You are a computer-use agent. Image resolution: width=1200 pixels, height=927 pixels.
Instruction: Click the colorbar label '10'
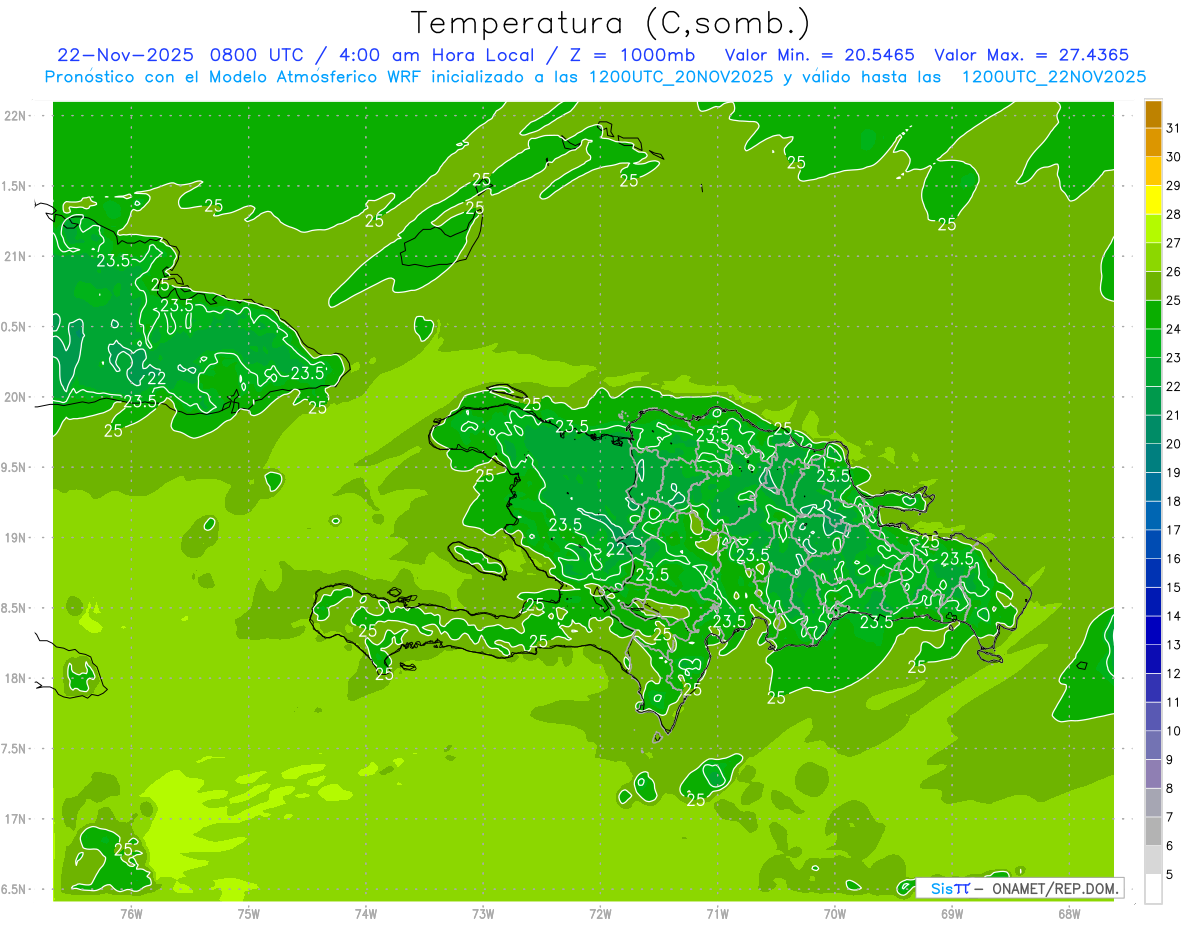[1174, 731]
